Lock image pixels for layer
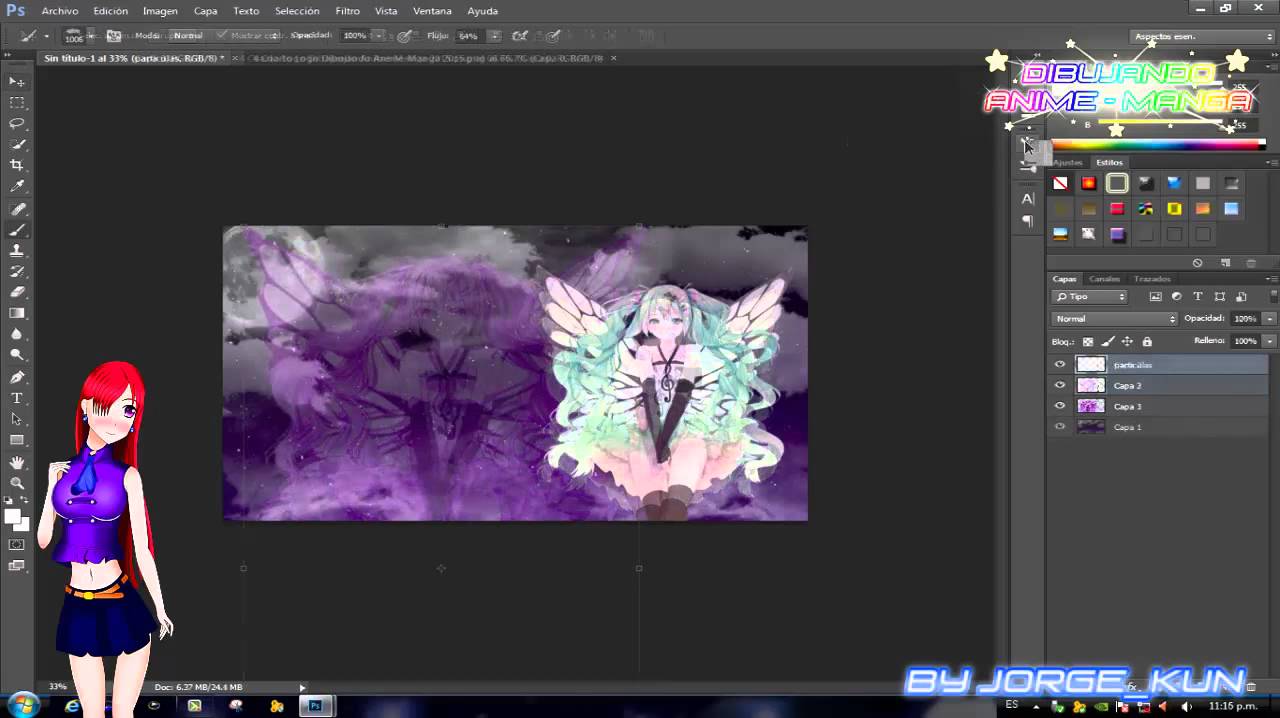1280x718 pixels. coord(1108,342)
